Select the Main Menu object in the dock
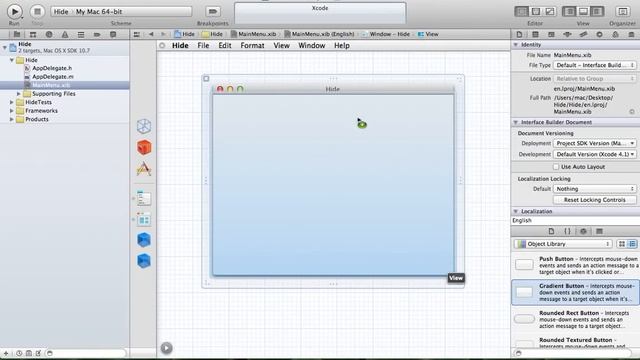 pos(144,199)
